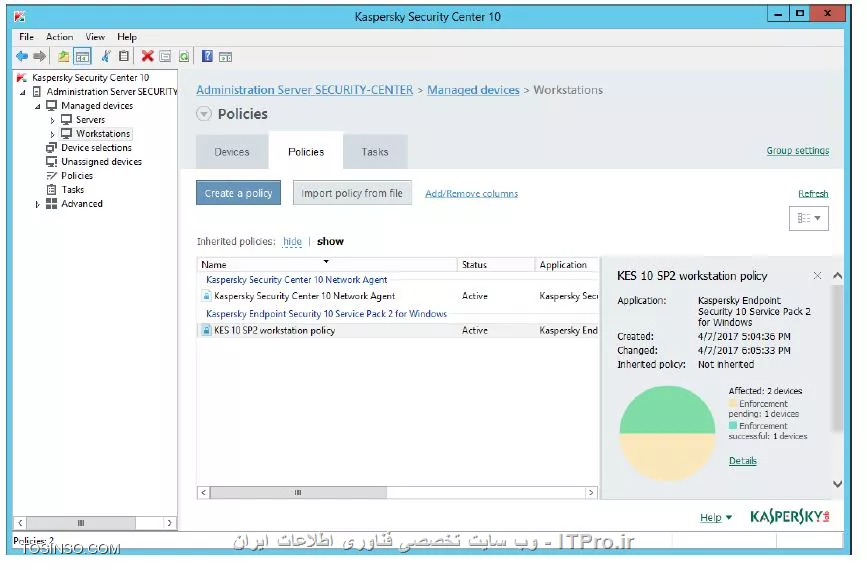This screenshot has width=867, height=570.
Task: Click hide for inherited policies
Action: pyautogui.click(x=293, y=242)
